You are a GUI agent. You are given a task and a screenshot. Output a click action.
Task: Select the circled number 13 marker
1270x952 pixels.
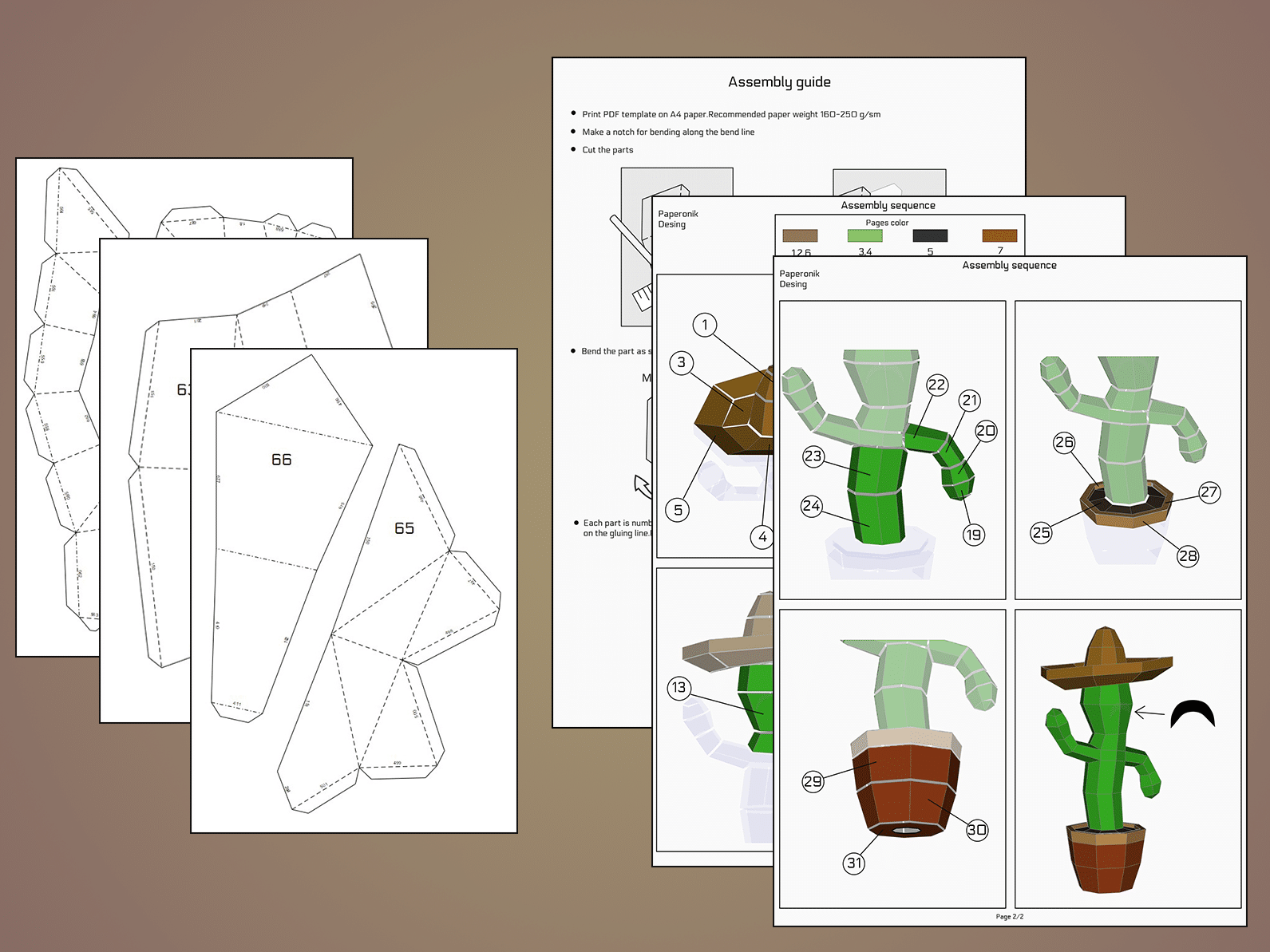[x=679, y=687]
